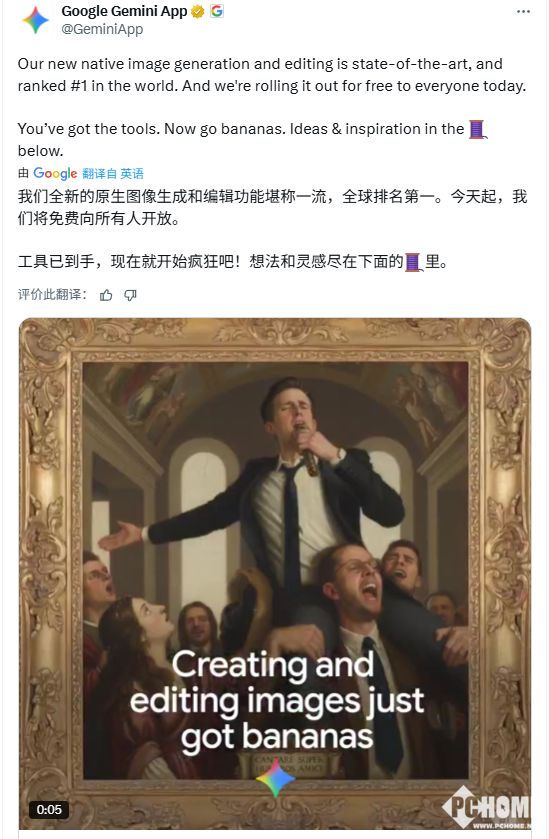The height and width of the screenshot is (839, 549).
Task: Click the thread emoji after 'inspiration in the'
Action: 478,129
